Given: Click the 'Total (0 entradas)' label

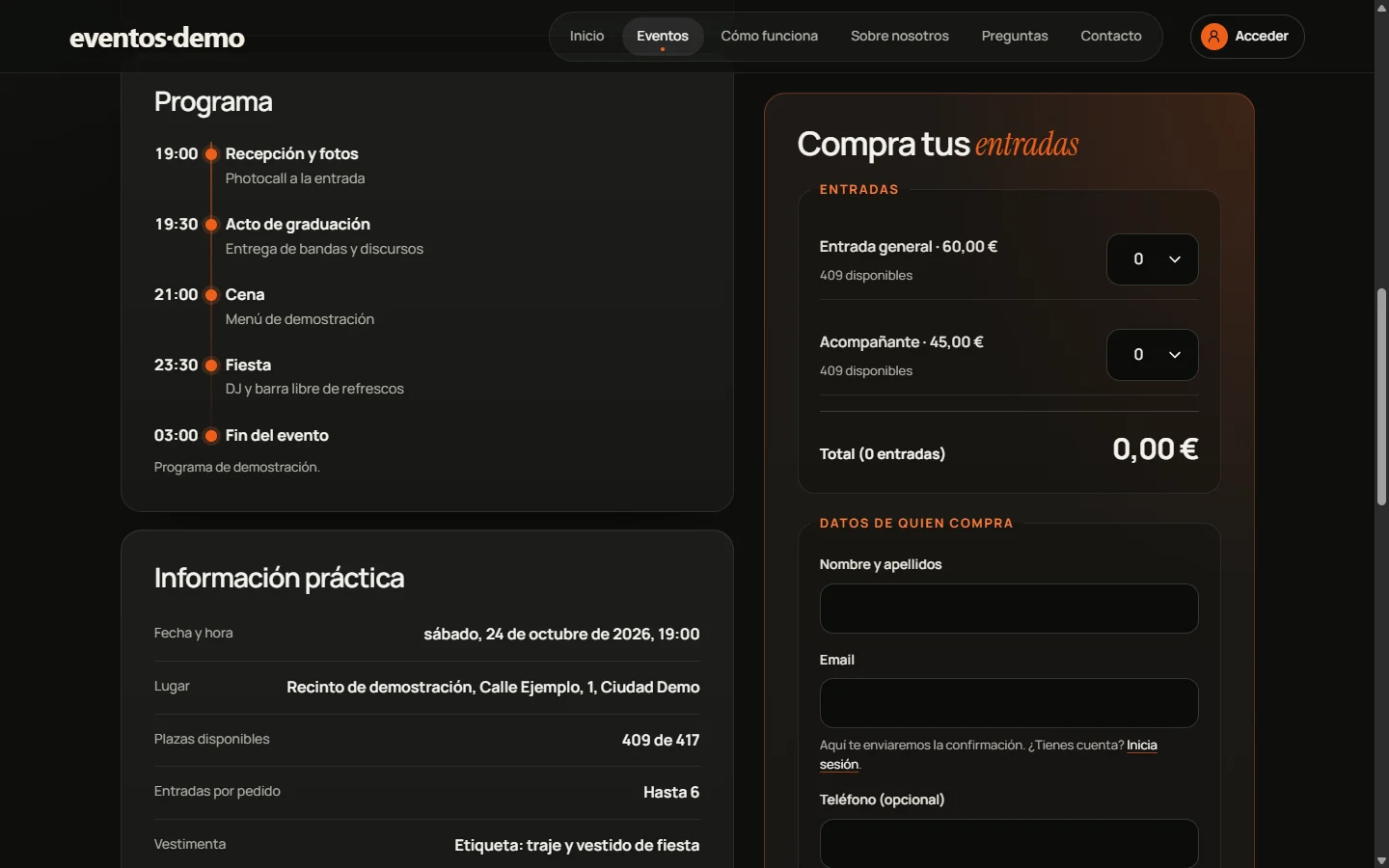Looking at the screenshot, I should [x=883, y=453].
